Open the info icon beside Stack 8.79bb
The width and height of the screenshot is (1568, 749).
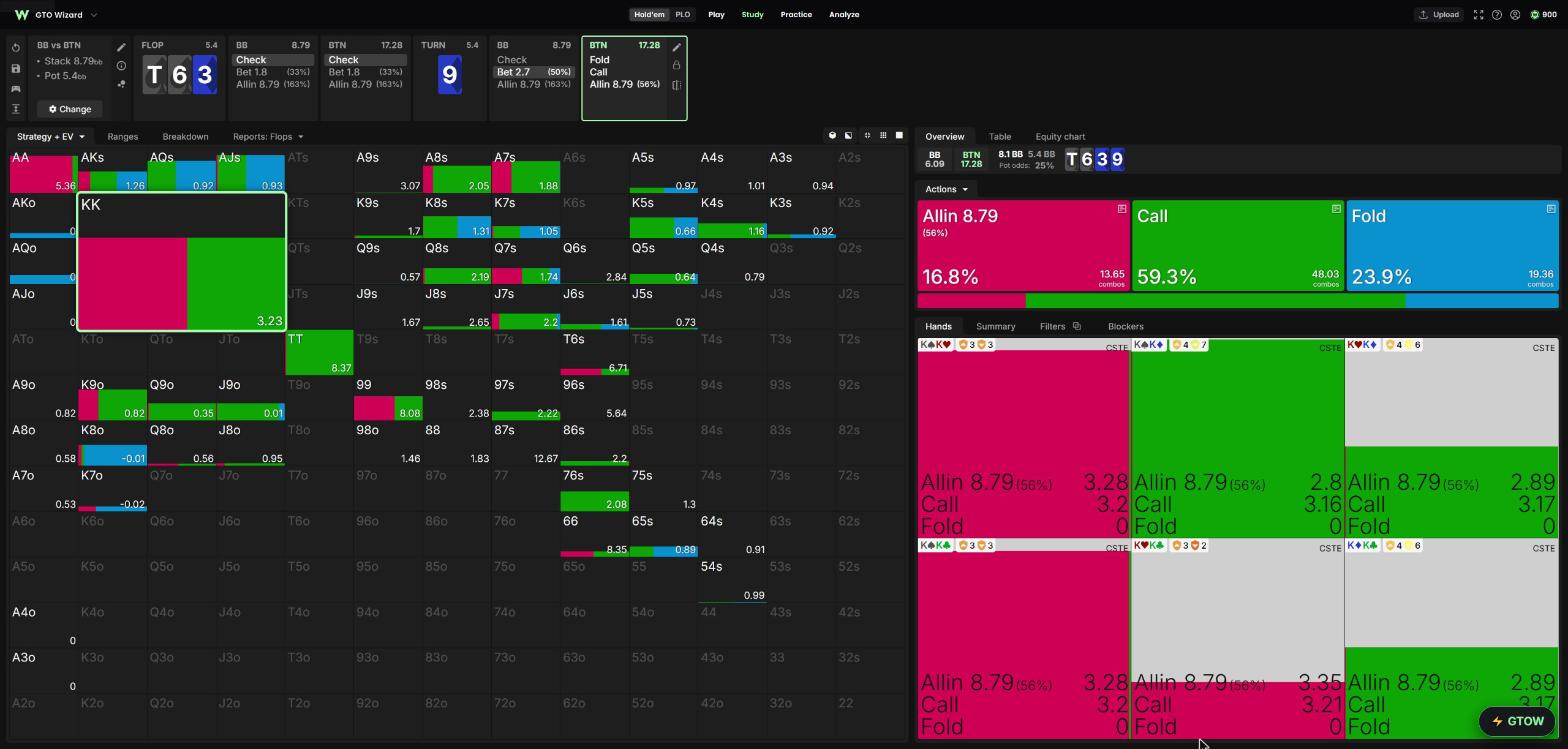pyautogui.click(x=121, y=66)
